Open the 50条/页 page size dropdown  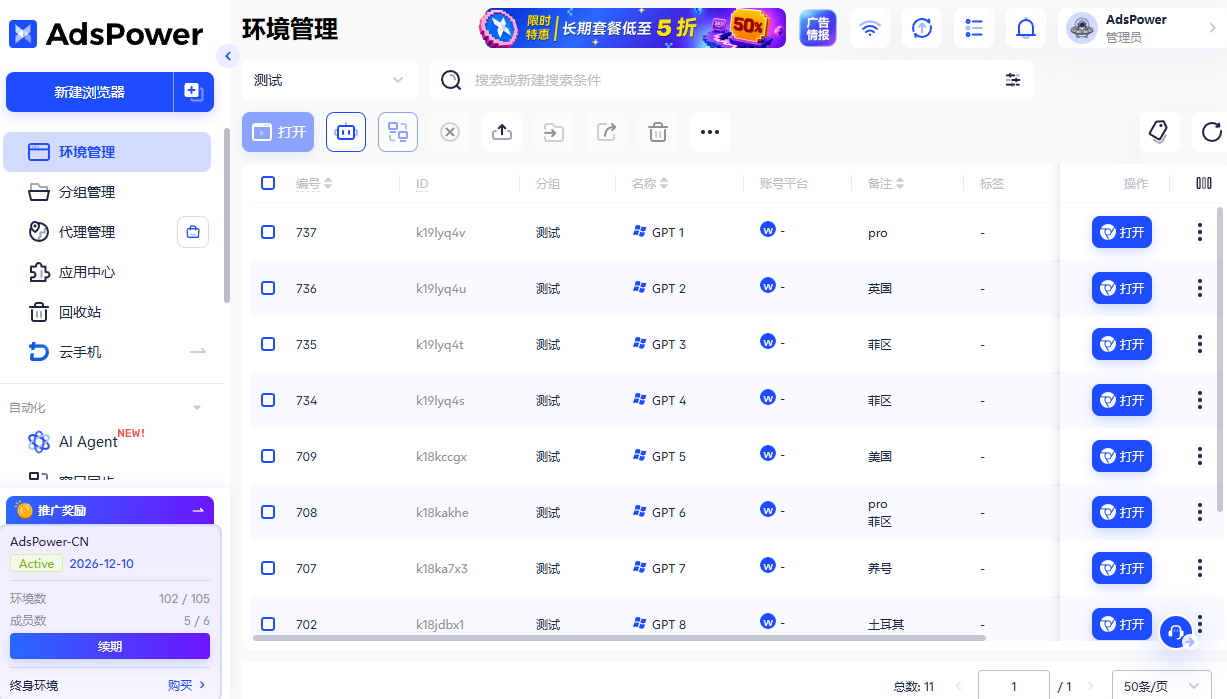pos(1162,686)
